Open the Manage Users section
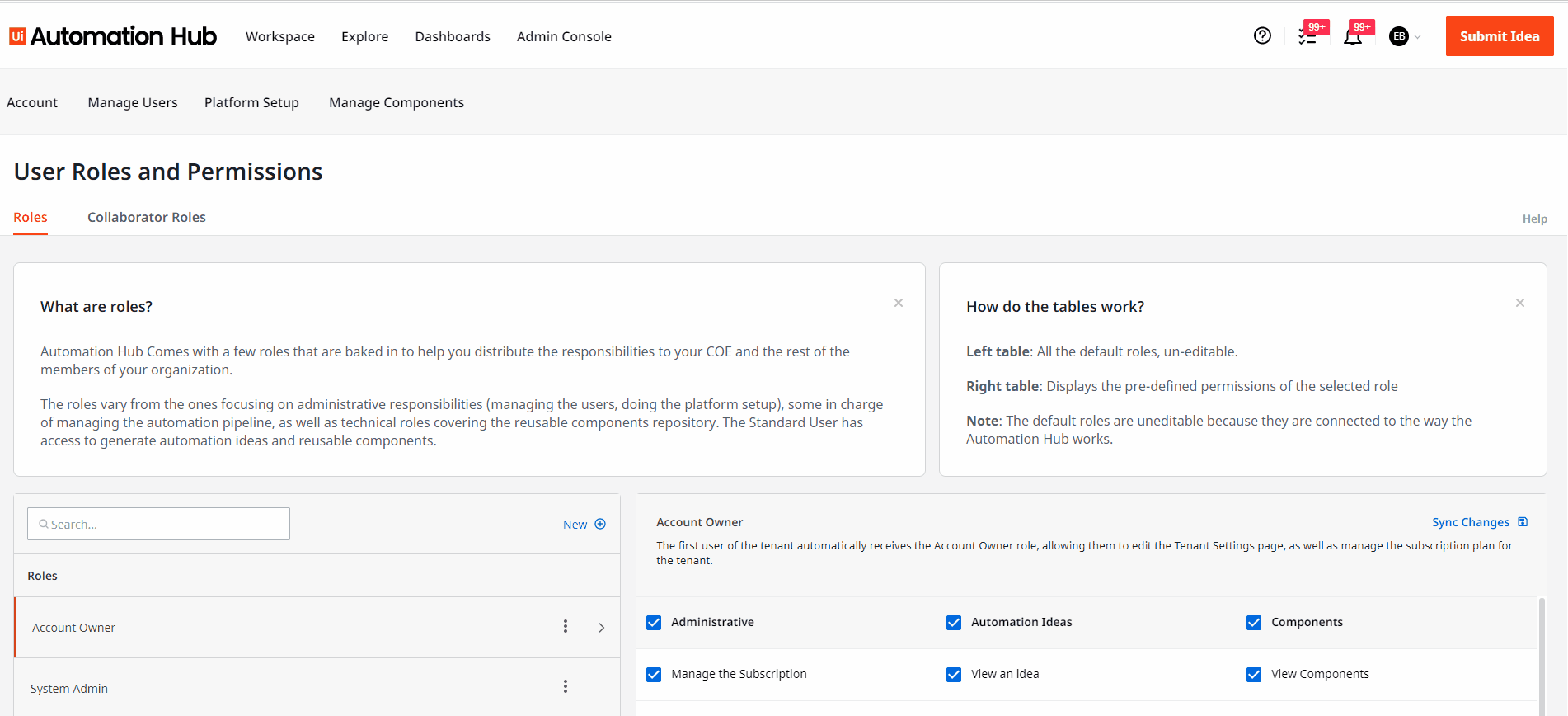The height and width of the screenshot is (716, 1568). pyautogui.click(x=133, y=102)
